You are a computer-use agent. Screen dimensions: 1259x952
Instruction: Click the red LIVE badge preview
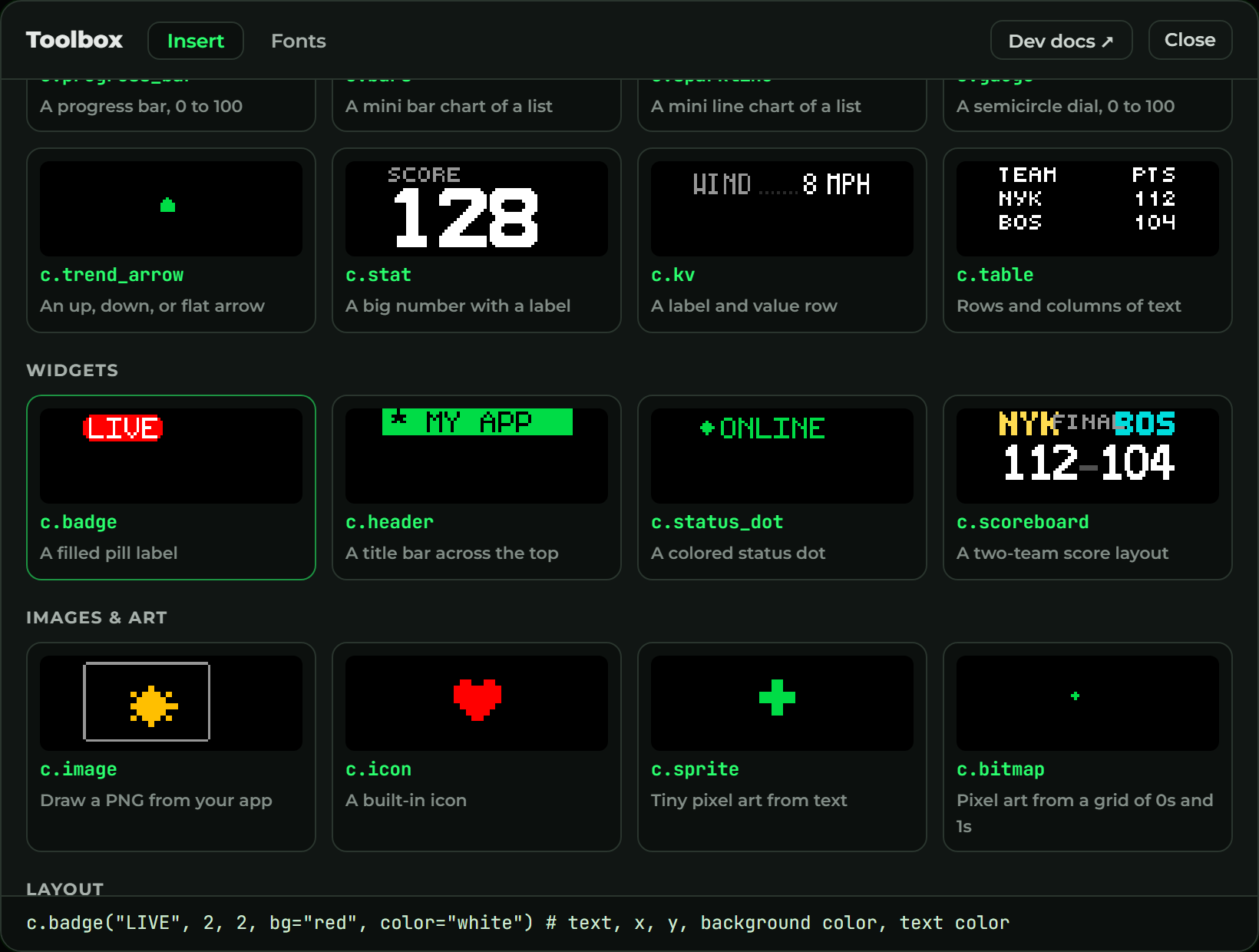click(x=171, y=456)
